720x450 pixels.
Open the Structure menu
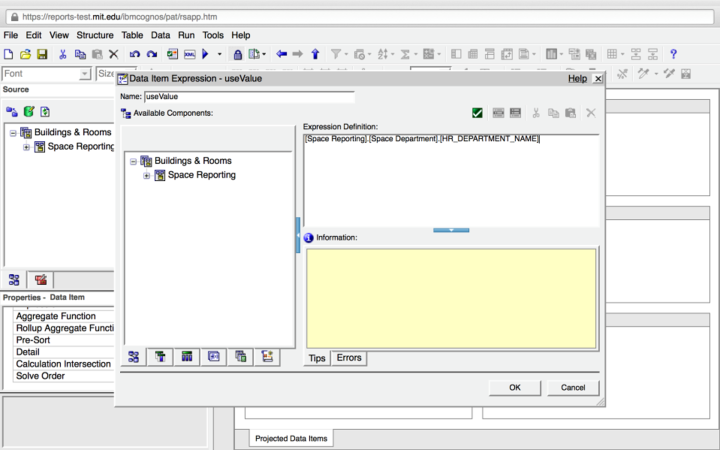(95, 35)
